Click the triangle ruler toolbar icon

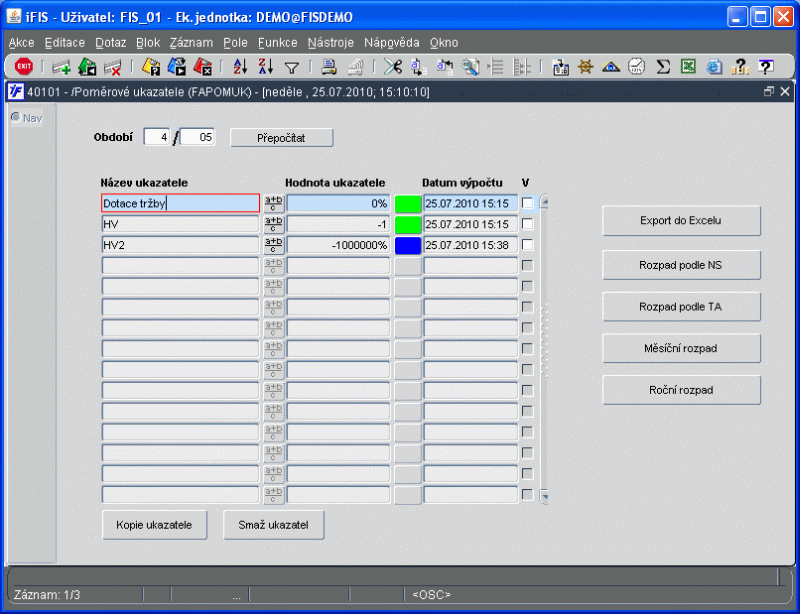tap(611, 67)
